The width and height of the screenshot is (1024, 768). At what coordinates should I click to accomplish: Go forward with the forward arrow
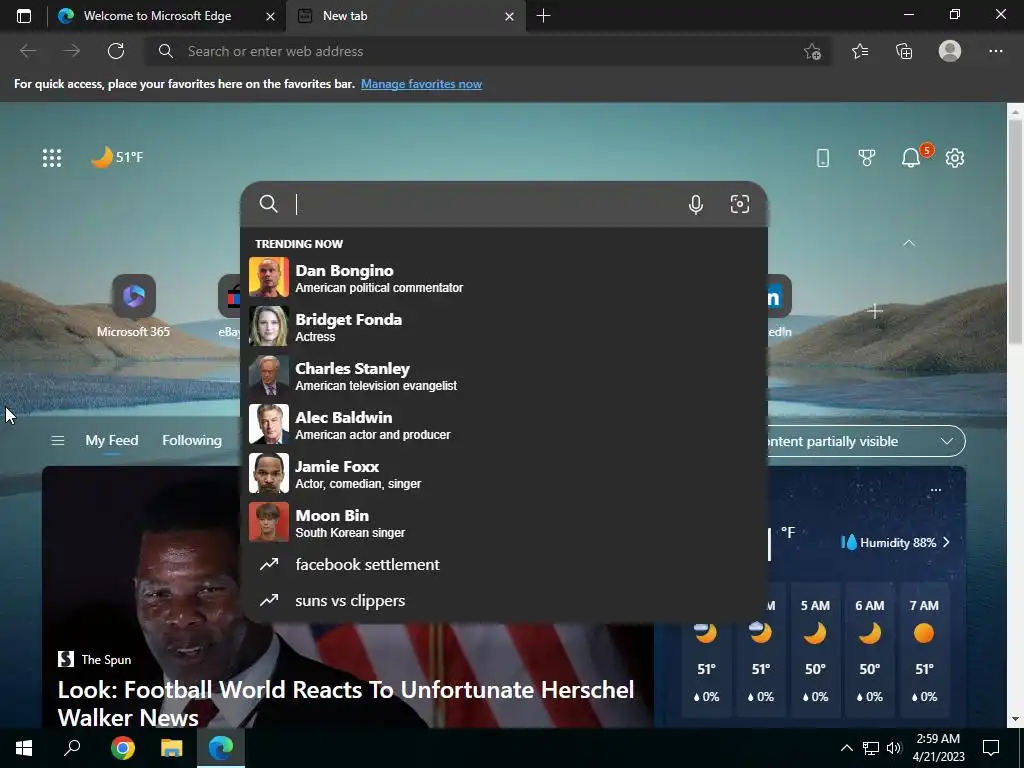72,51
